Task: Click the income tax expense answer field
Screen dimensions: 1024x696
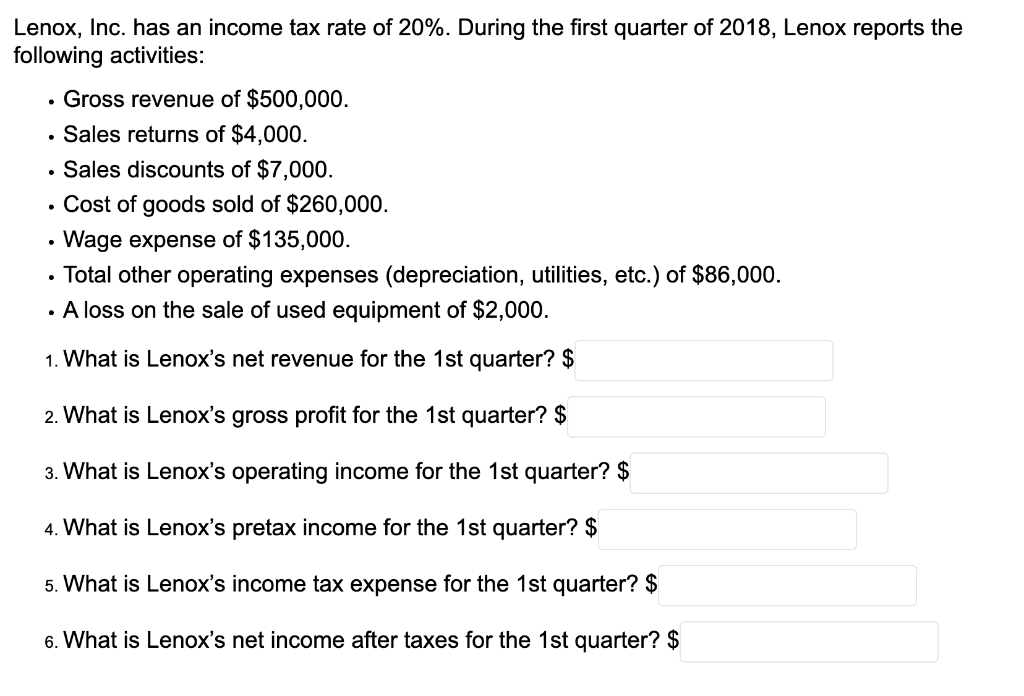Action: 787,585
